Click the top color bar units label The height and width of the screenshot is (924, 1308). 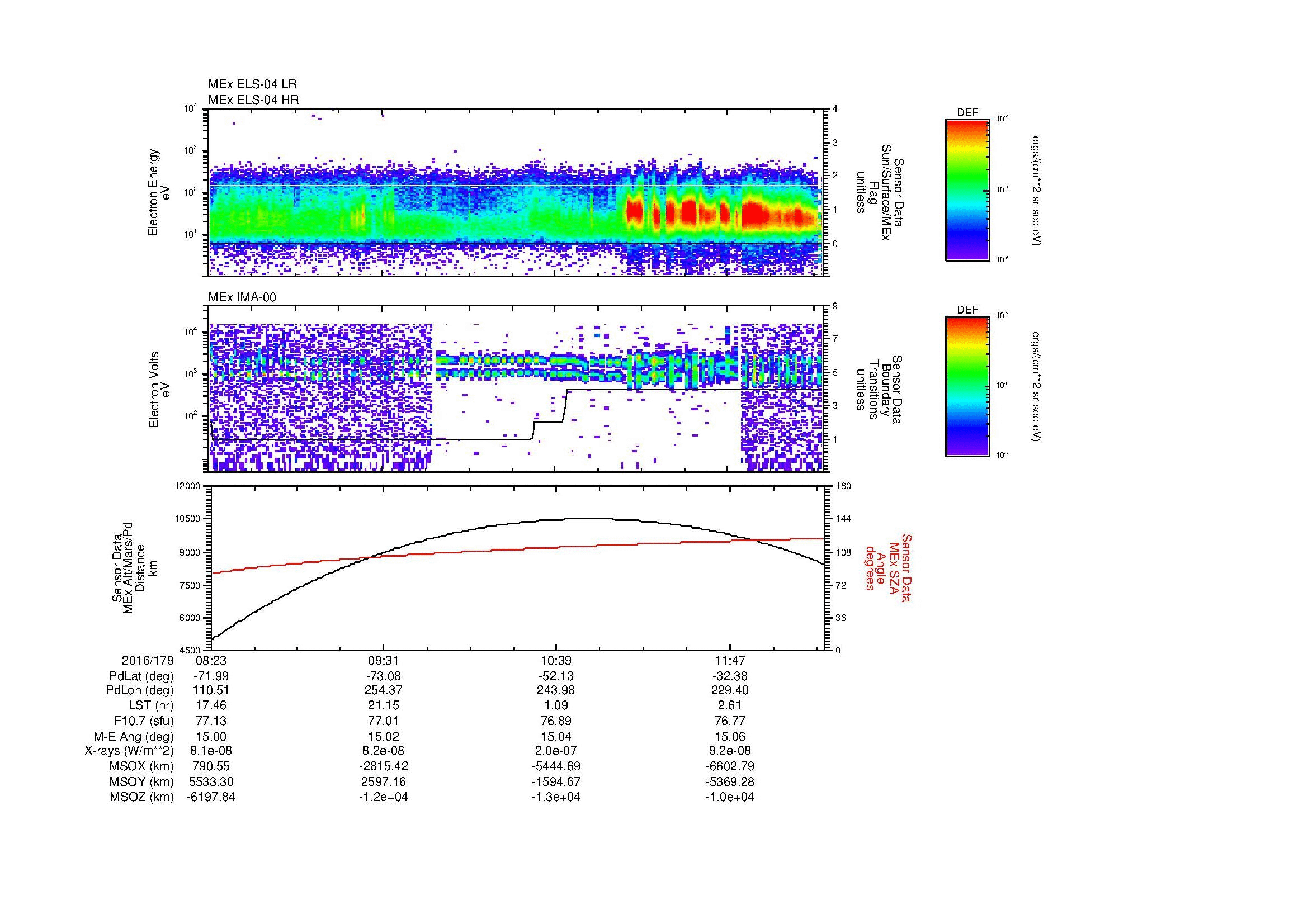(x=1036, y=190)
